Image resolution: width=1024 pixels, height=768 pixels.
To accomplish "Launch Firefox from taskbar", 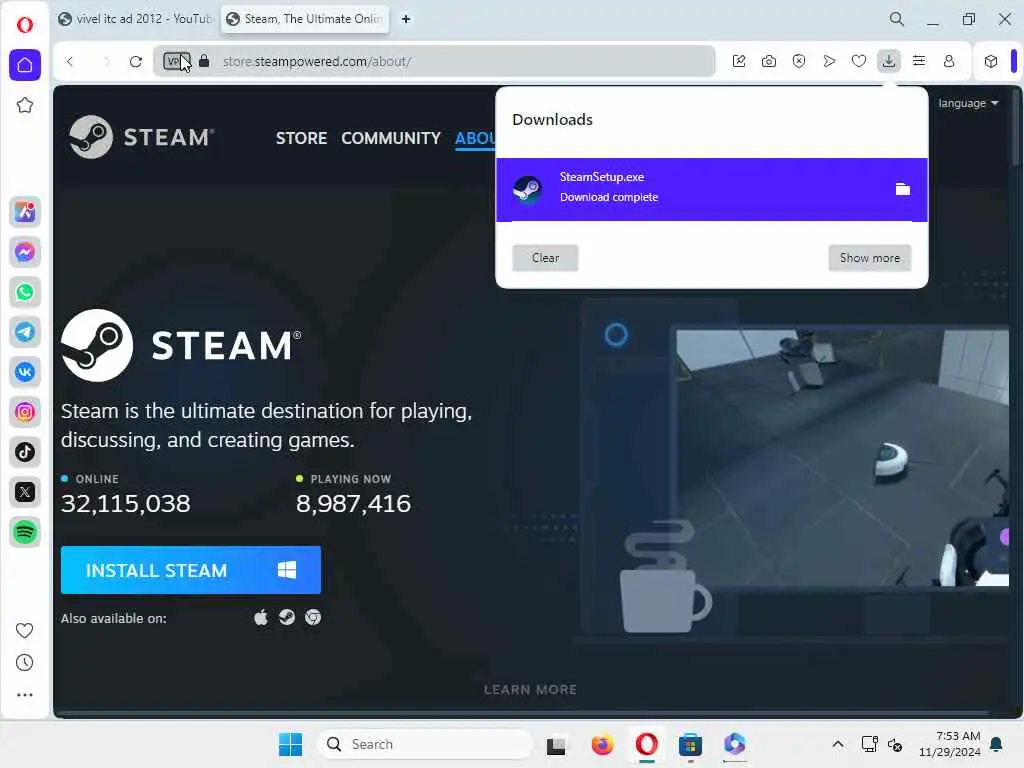I will click(602, 744).
